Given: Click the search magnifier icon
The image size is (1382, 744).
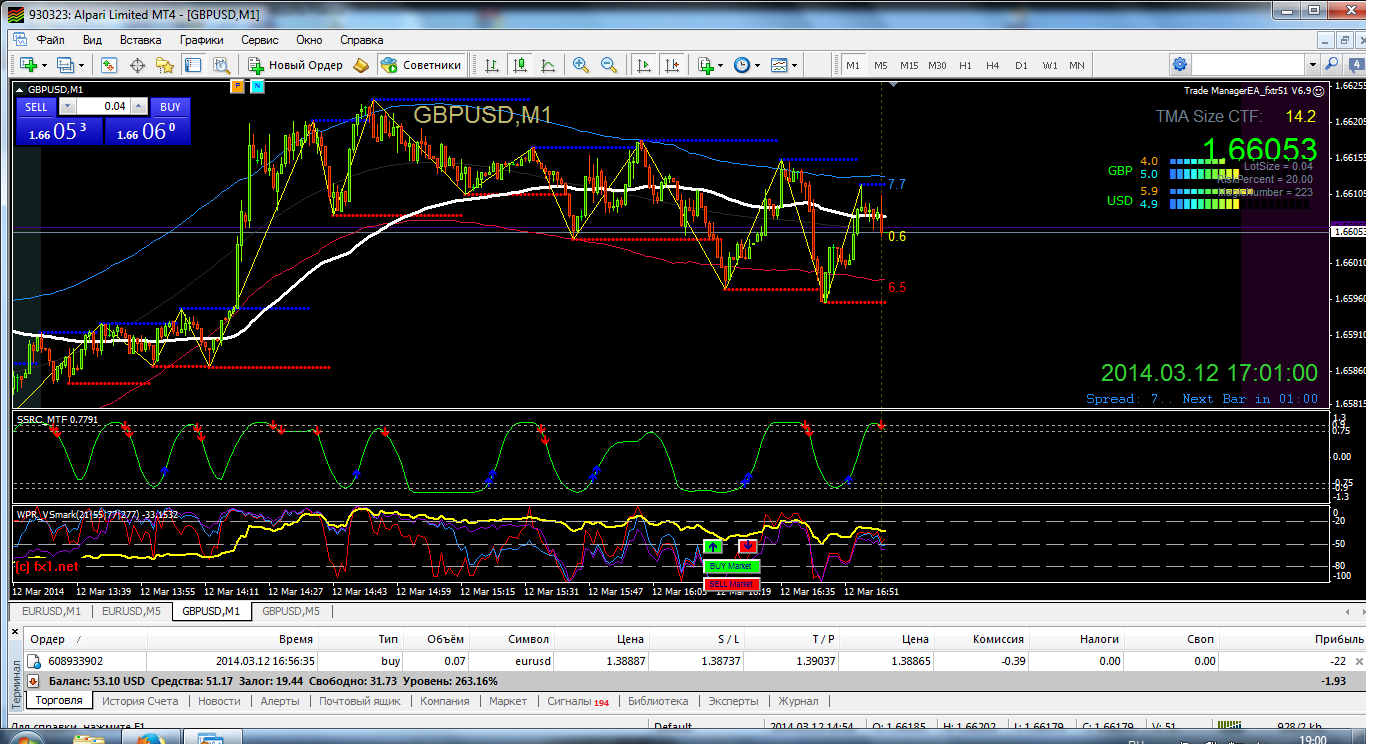Looking at the screenshot, I should [1332, 64].
